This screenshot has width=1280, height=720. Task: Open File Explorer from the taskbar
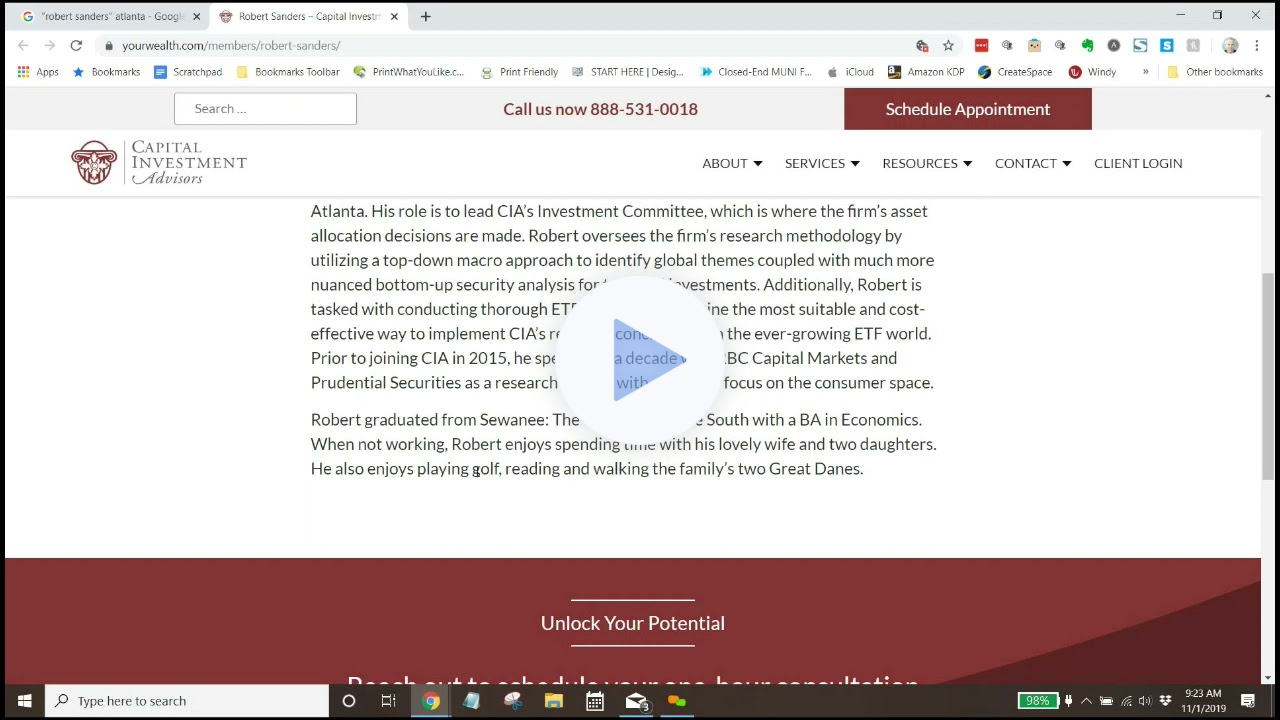[553, 701]
